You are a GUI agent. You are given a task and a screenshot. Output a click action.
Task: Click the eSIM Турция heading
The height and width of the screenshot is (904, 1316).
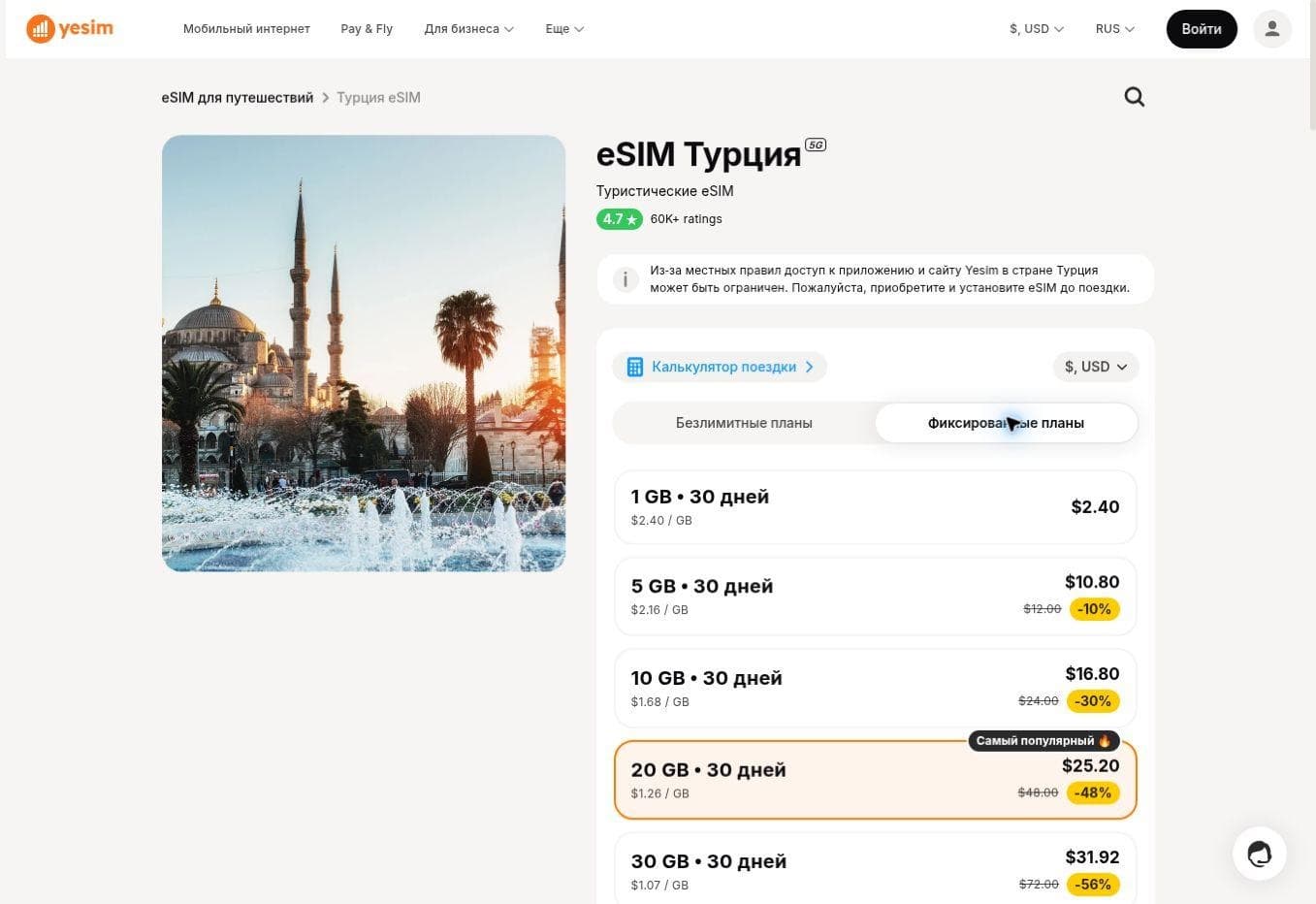pos(698,154)
